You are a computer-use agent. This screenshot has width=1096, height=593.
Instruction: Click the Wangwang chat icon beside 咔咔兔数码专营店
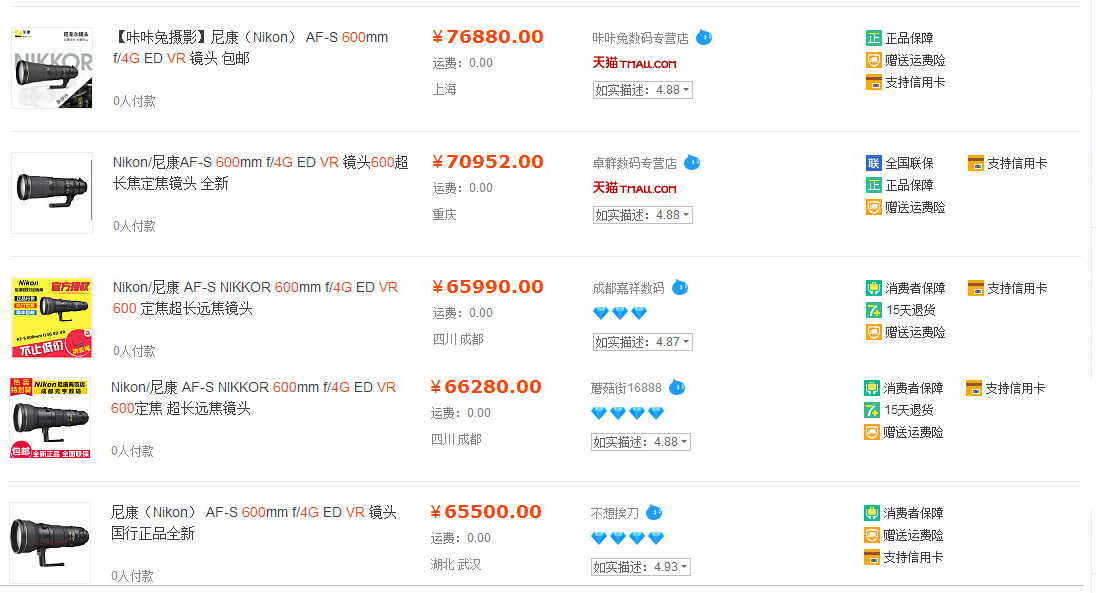704,38
